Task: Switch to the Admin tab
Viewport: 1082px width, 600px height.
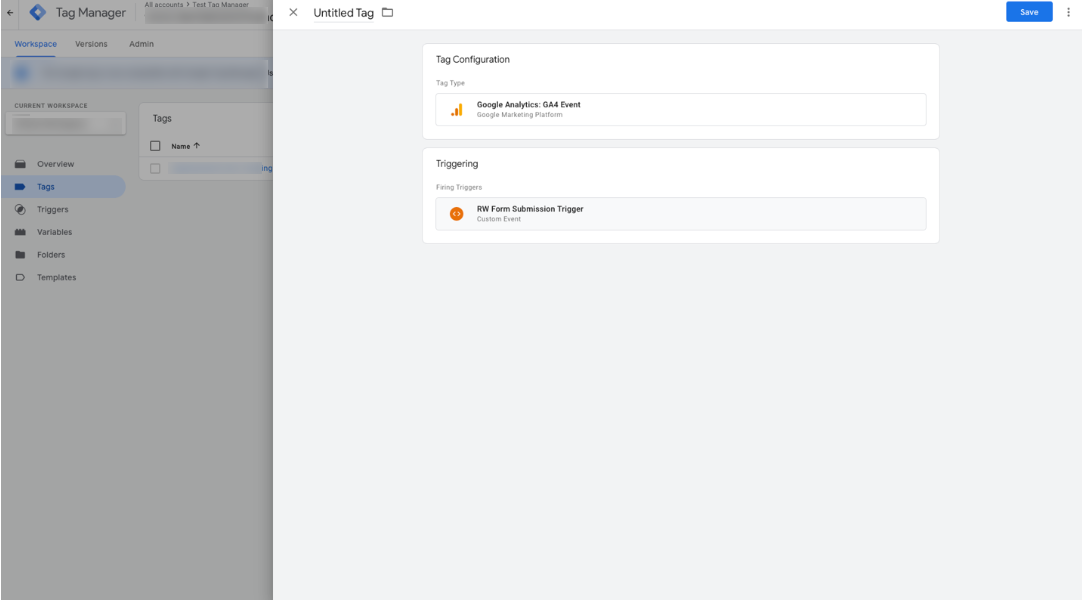Action: (141, 44)
